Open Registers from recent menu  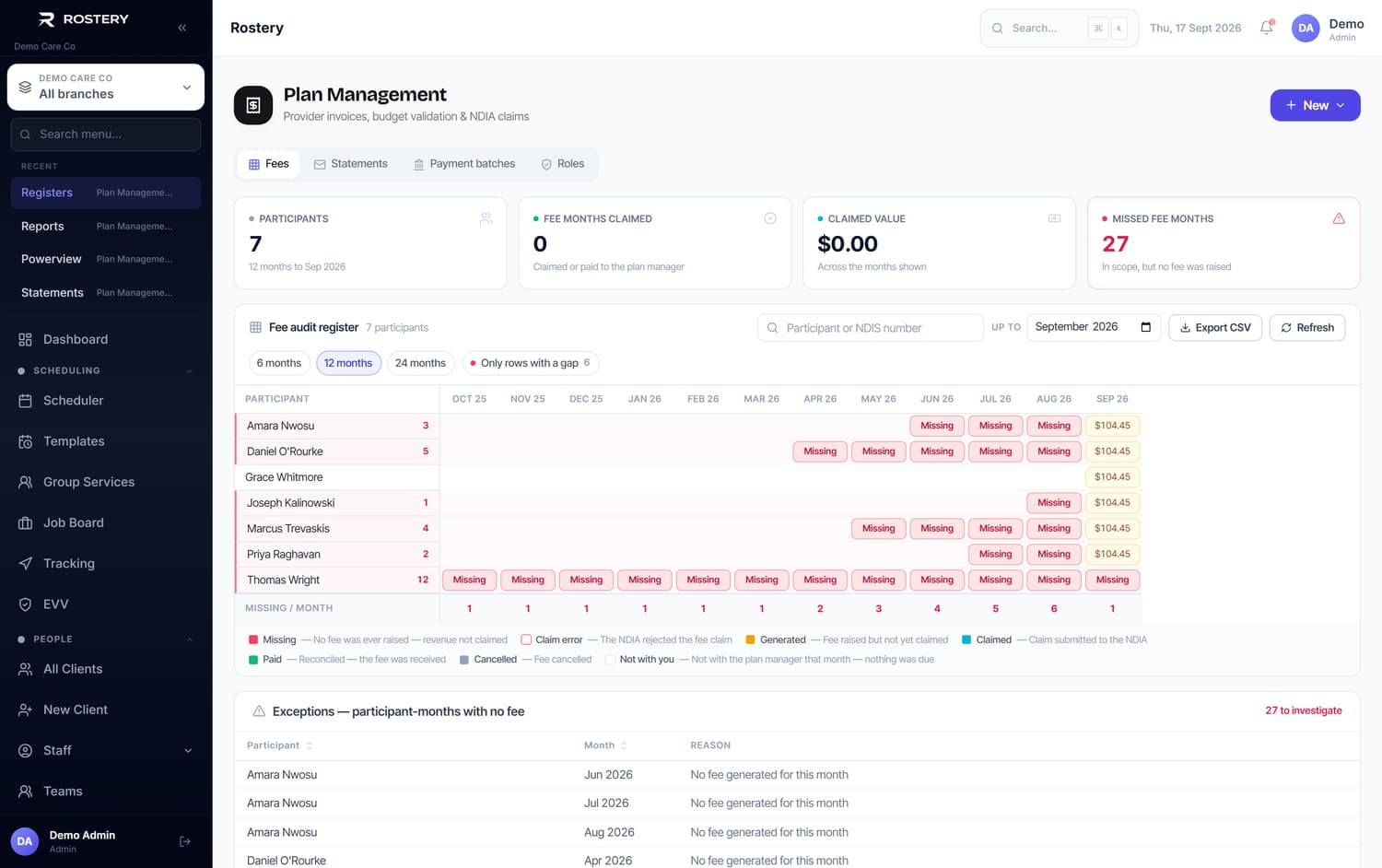click(105, 193)
